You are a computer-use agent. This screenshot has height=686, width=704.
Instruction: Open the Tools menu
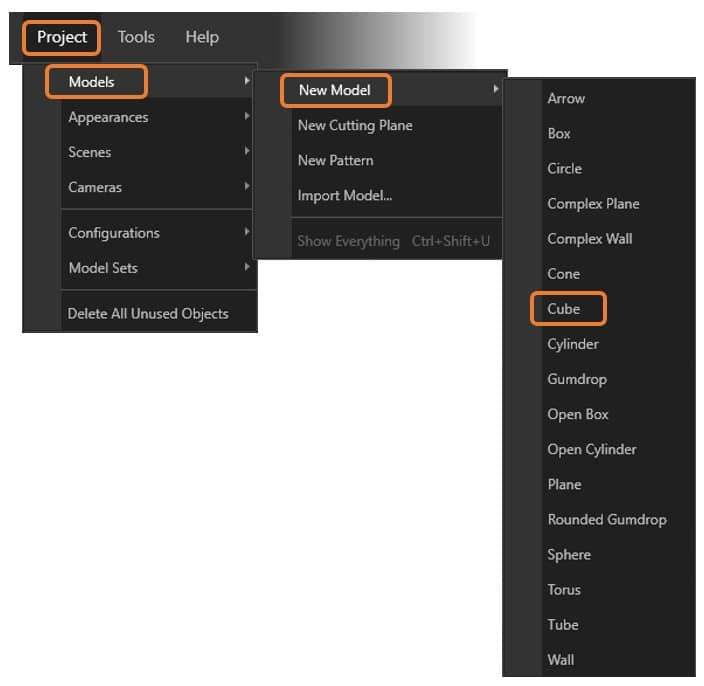[136, 37]
